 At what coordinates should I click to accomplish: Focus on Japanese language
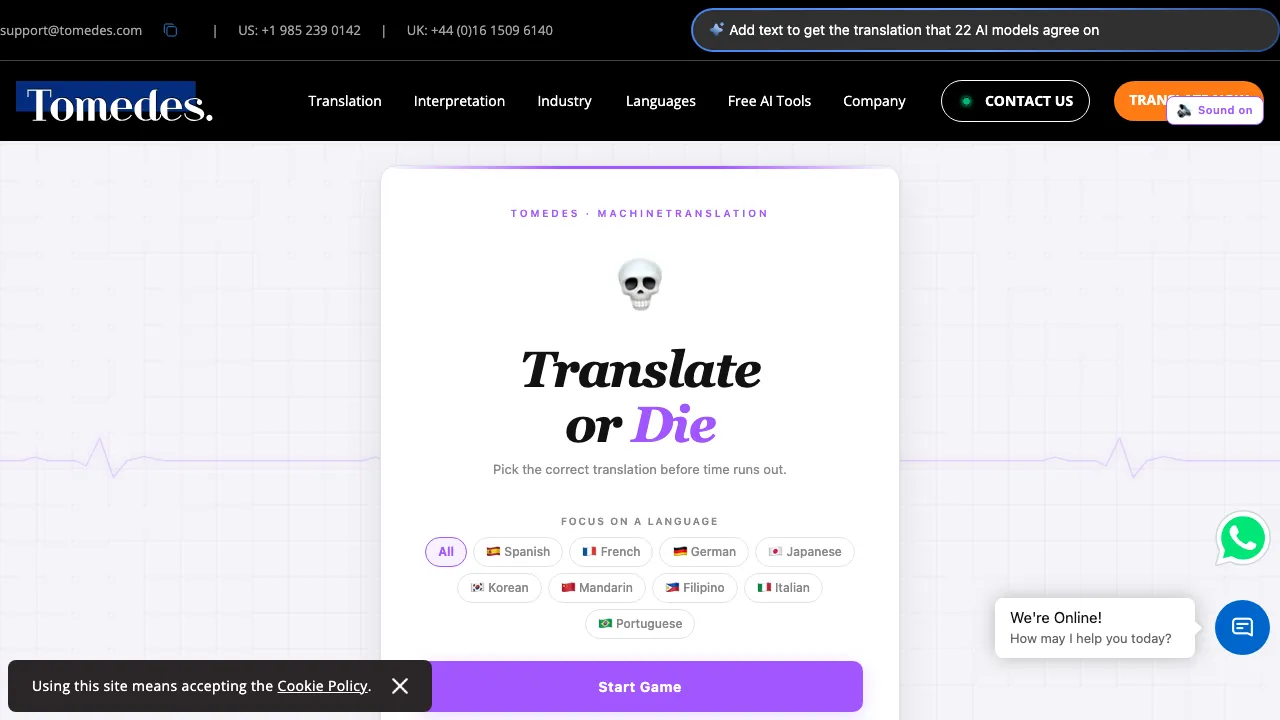click(x=805, y=552)
